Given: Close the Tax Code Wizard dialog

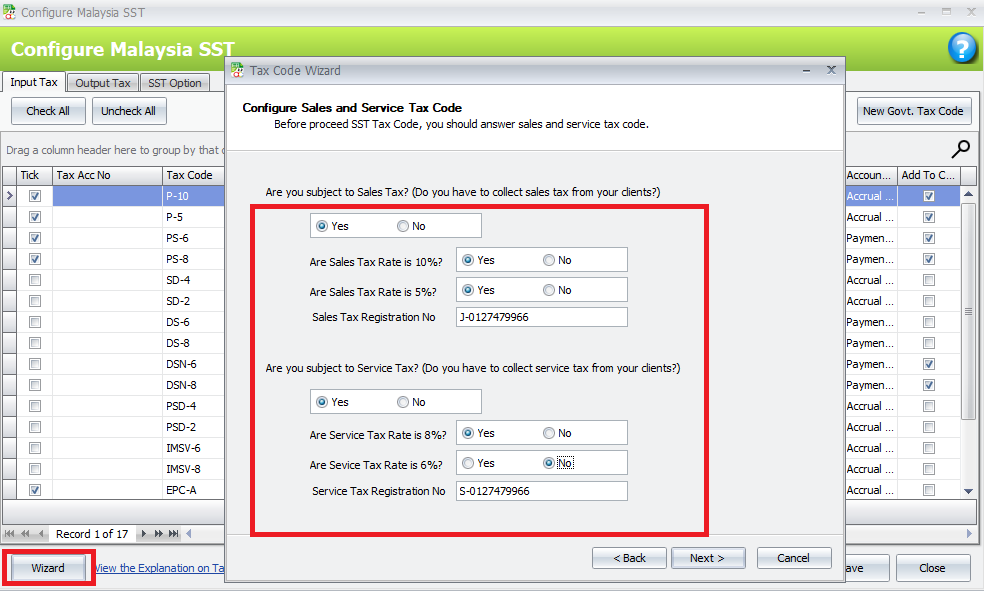Looking at the screenshot, I should click(x=831, y=70).
